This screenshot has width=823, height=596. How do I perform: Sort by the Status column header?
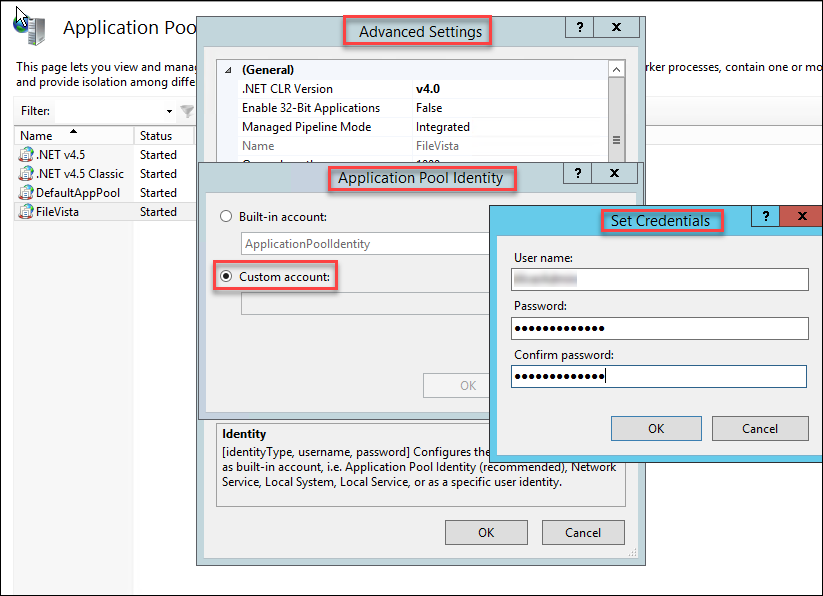click(164, 135)
